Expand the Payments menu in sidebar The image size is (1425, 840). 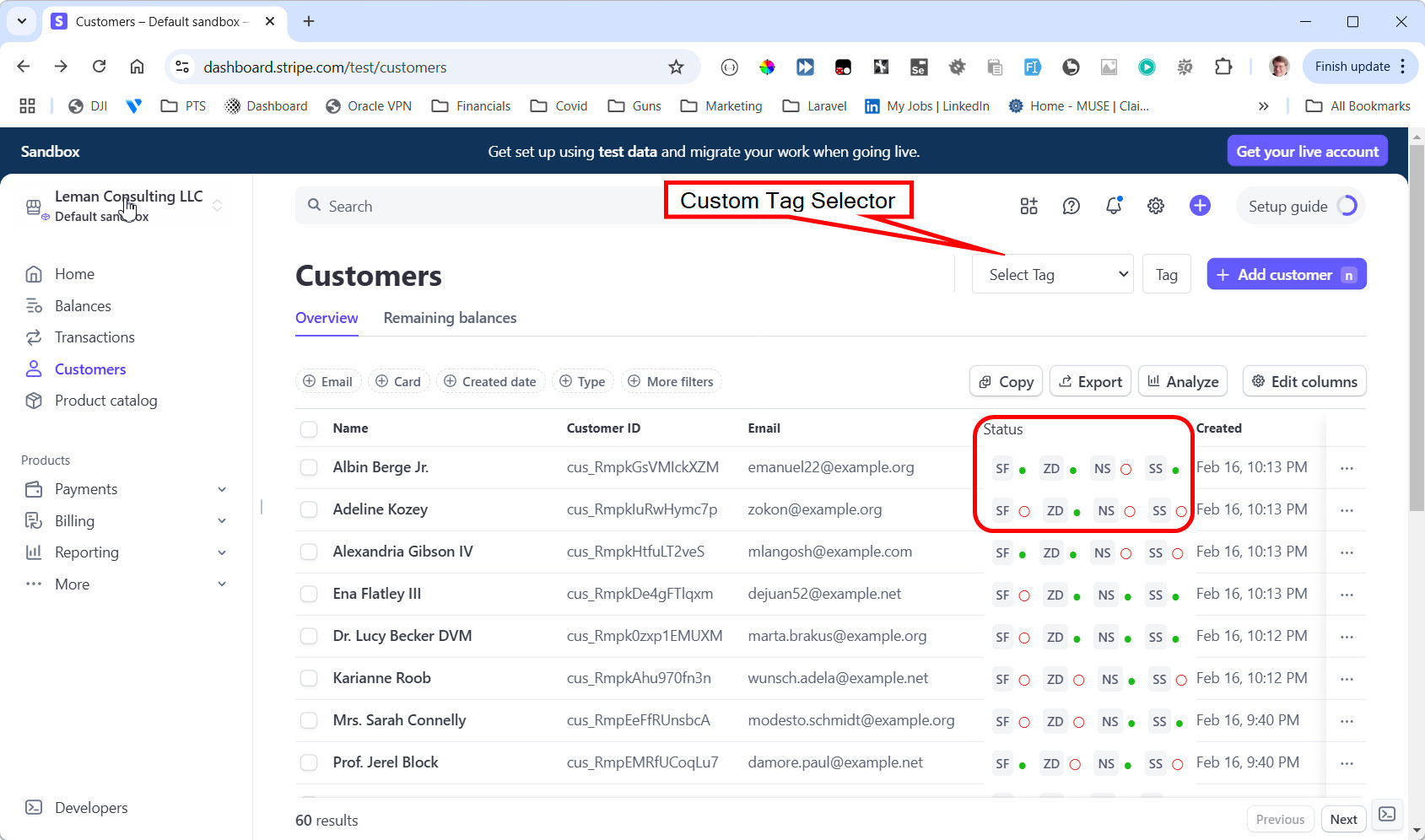pos(222,489)
